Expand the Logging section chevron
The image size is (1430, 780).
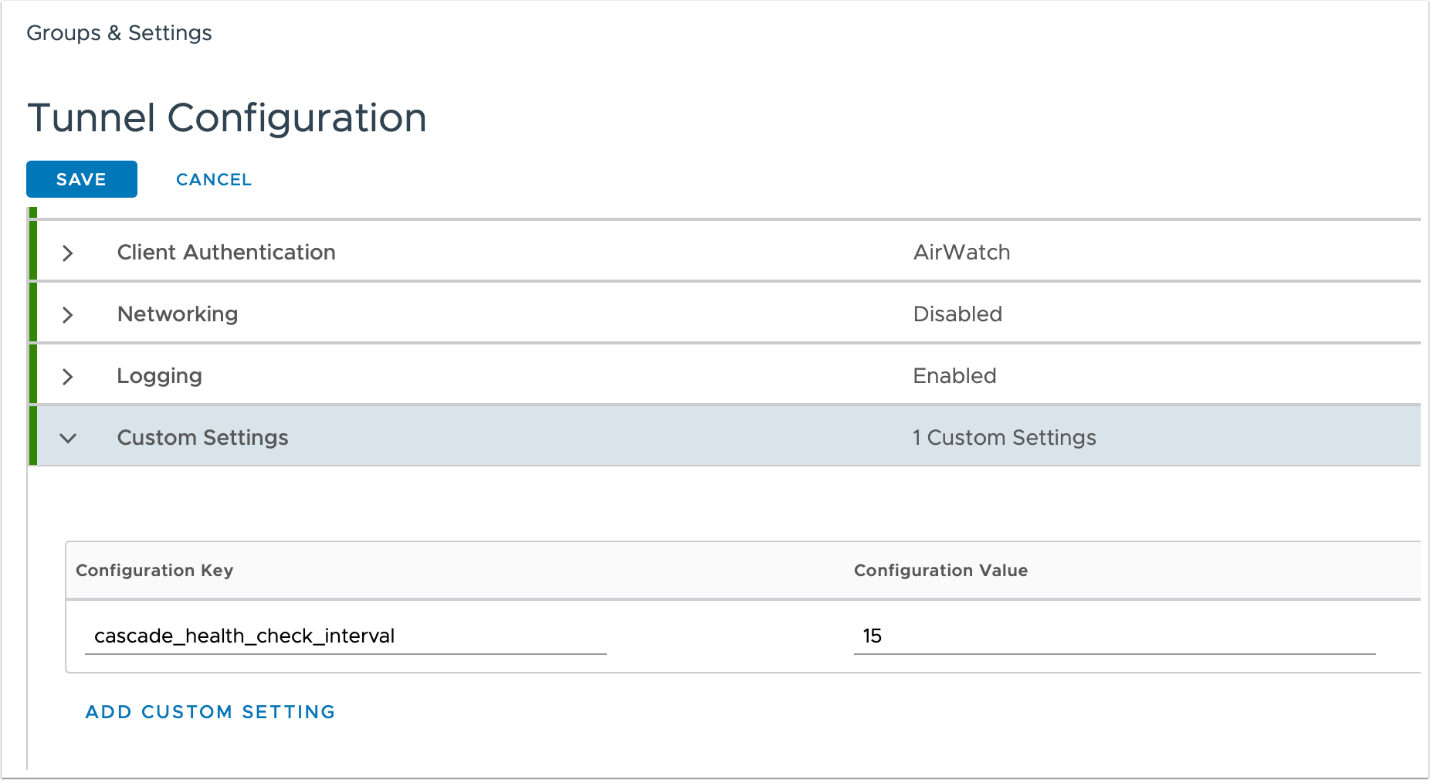click(67, 375)
